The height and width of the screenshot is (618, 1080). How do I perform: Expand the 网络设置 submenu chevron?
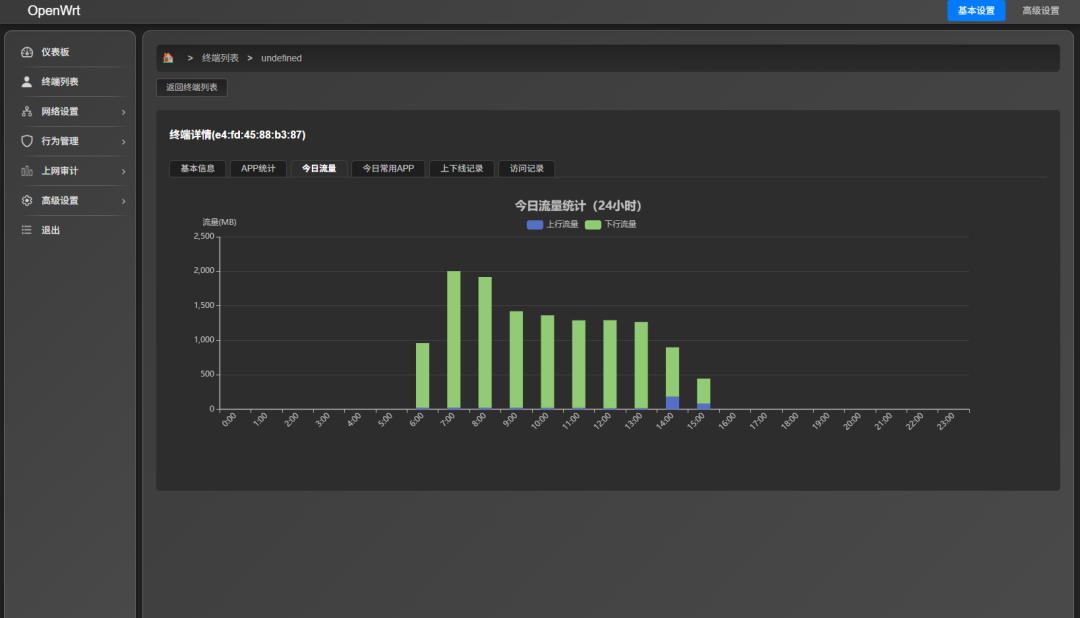(123, 112)
